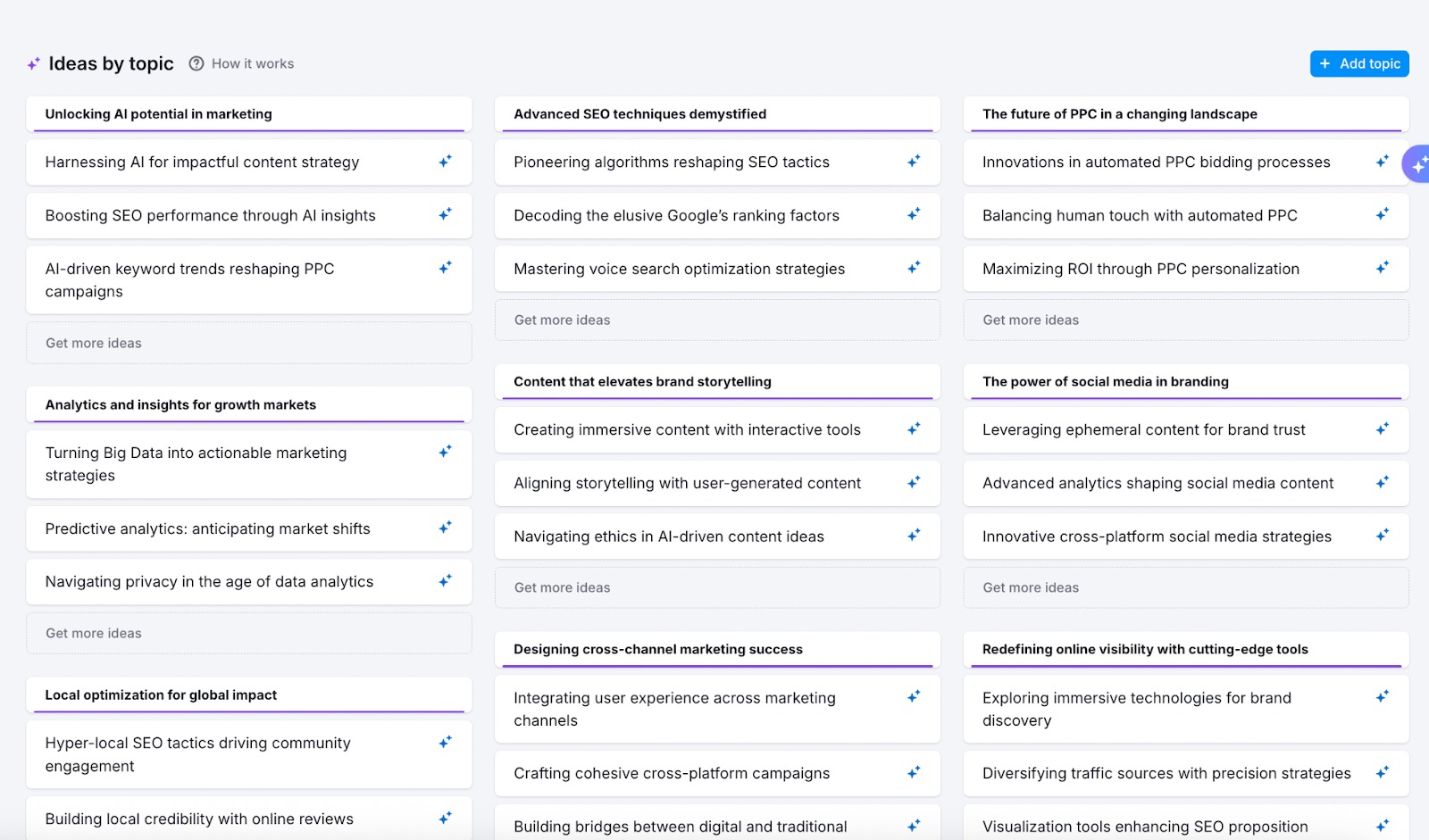The height and width of the screenshot is (840, 1429).
Task: Click sparkle icon for Aligning storytelling with user-generated content
Action: [914, 482]
